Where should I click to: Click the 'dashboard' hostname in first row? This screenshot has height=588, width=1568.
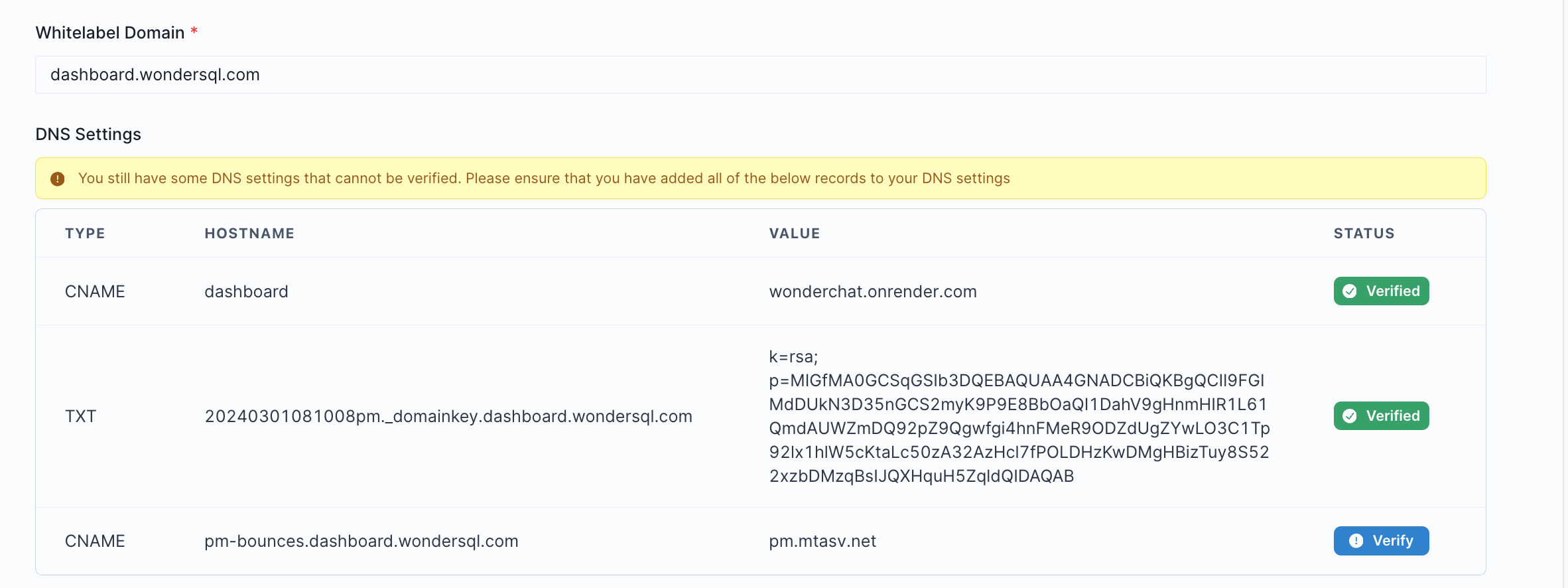click(x=246, y=292)
